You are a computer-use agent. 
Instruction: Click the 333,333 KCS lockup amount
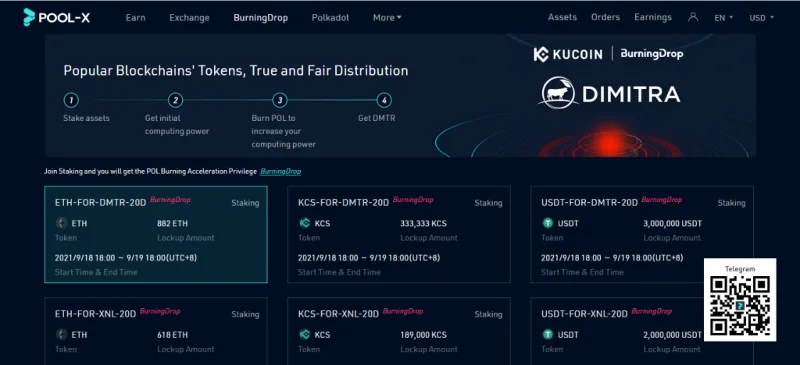[x=423, y=223]
